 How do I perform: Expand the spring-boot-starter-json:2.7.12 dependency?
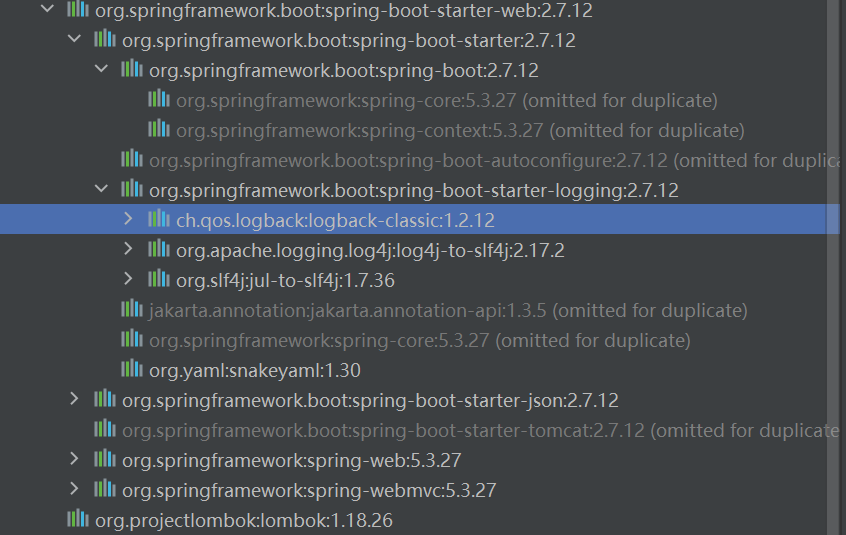74,399
